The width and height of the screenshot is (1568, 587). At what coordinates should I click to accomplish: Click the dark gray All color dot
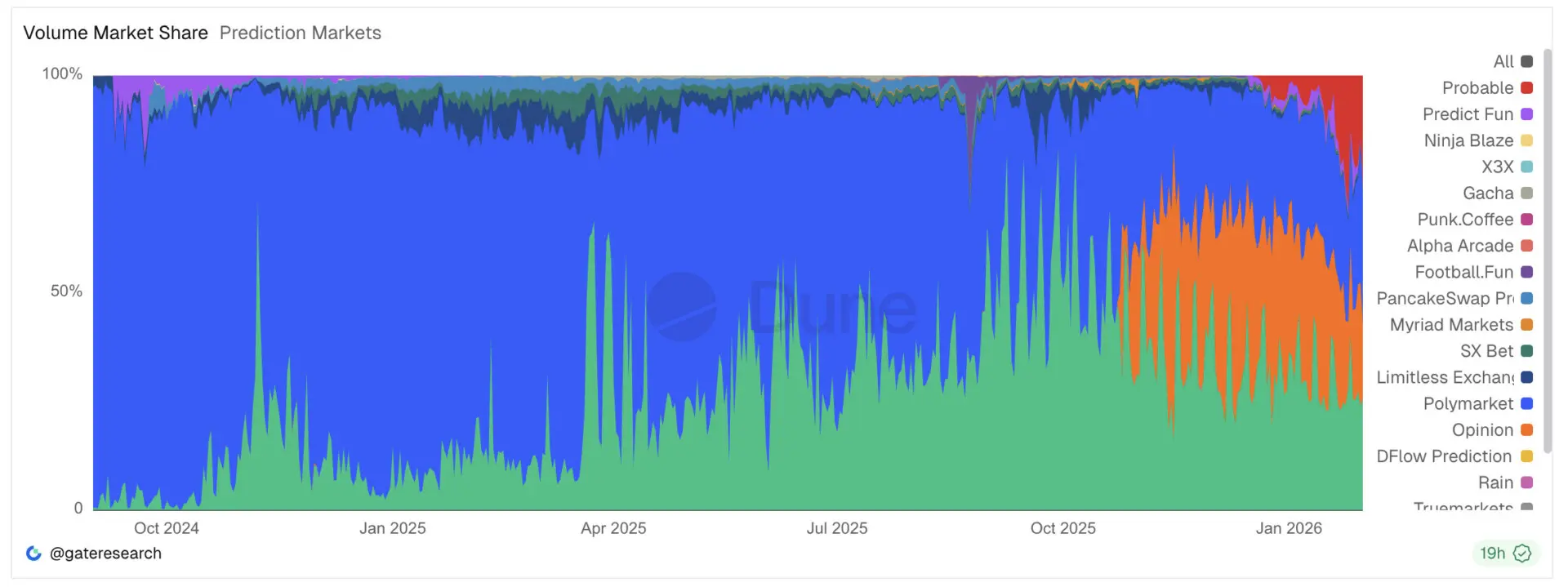point(1526,61)
